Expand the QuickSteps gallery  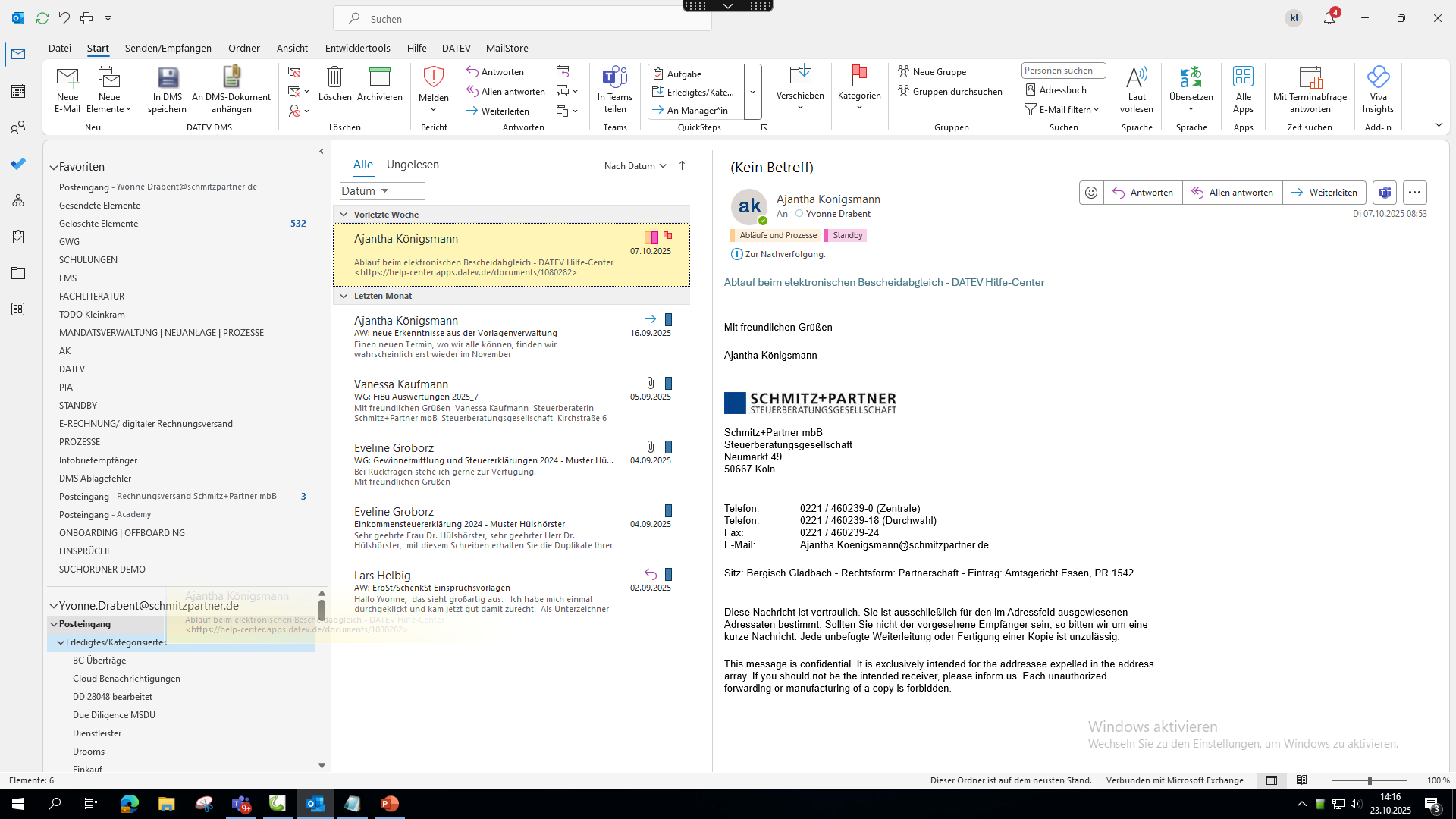pyautogui.click(x=753, y=91)
